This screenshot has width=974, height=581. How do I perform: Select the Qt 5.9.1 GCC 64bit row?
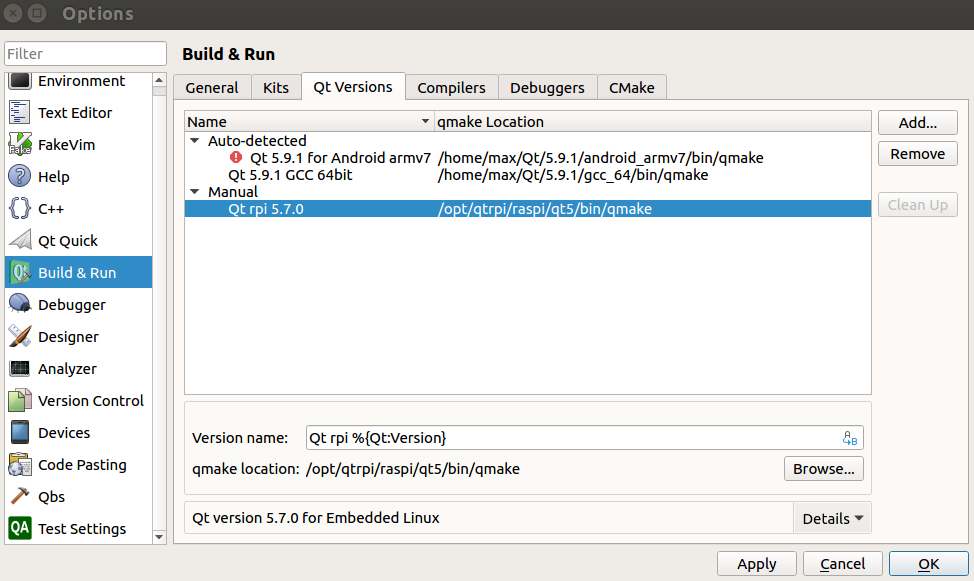point(527,175)
